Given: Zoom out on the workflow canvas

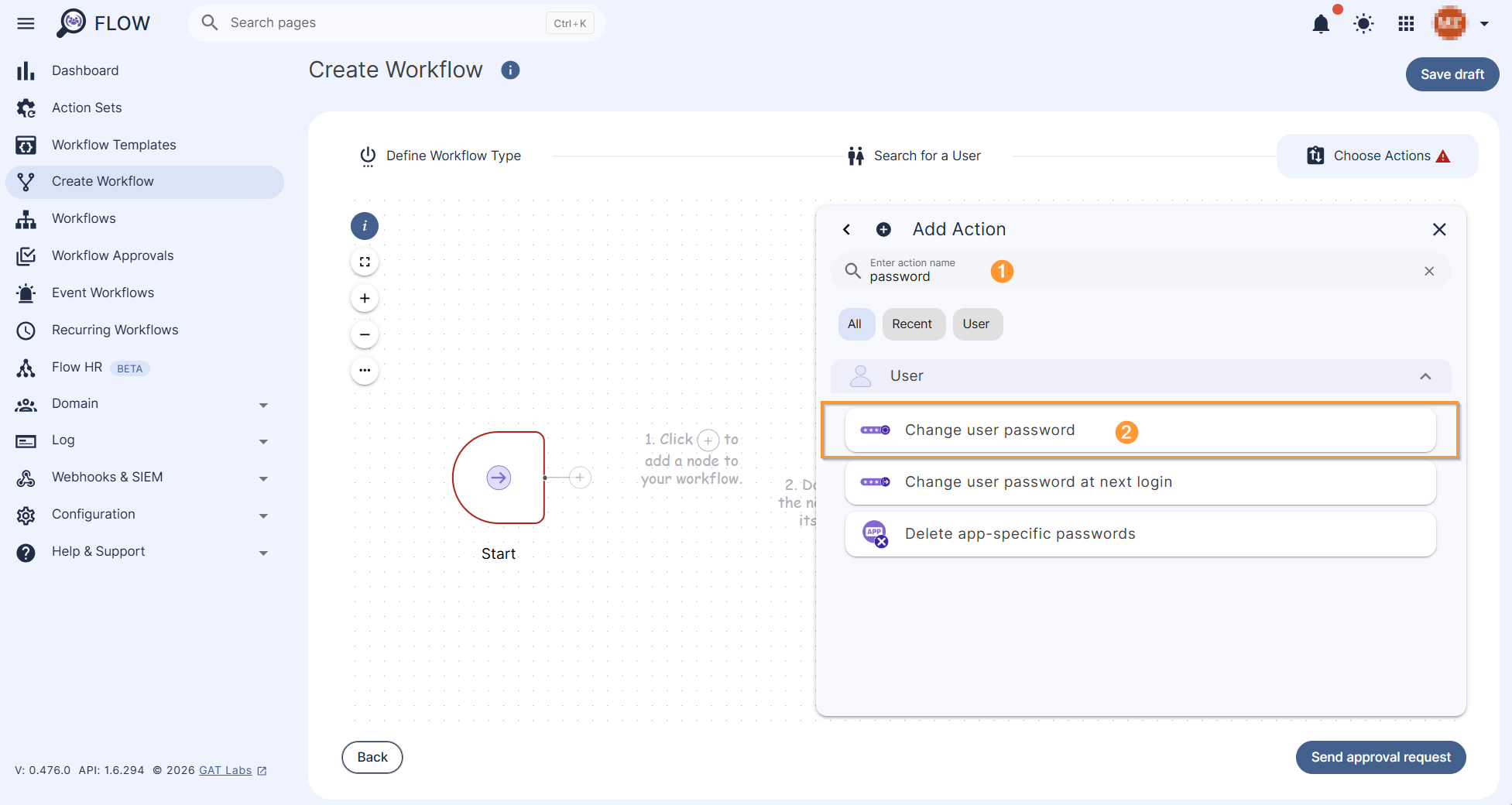Looking at the screenshot, I should [365, 334].
